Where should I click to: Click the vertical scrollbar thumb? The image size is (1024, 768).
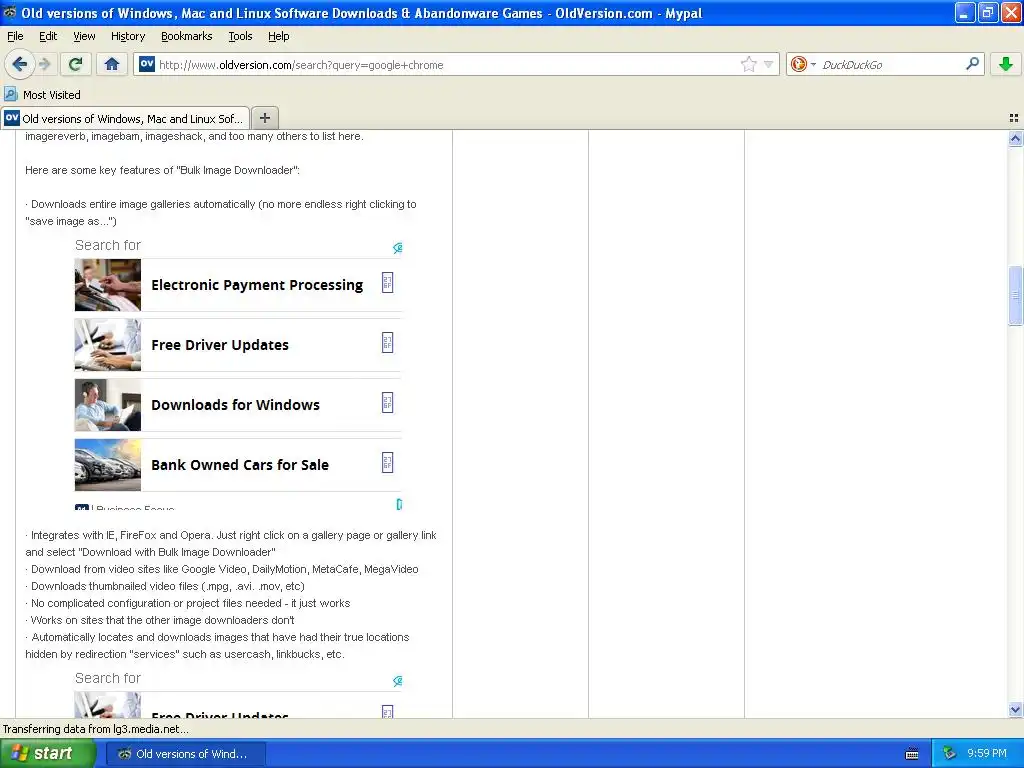[1015, 295]
